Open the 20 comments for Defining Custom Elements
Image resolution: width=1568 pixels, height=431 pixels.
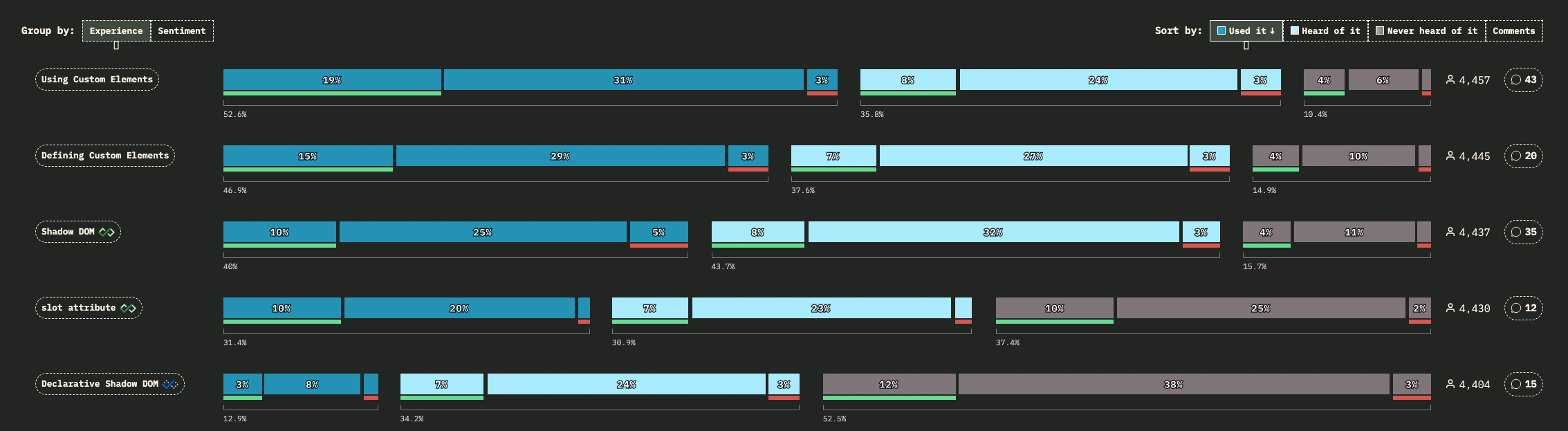[1523, 156]
